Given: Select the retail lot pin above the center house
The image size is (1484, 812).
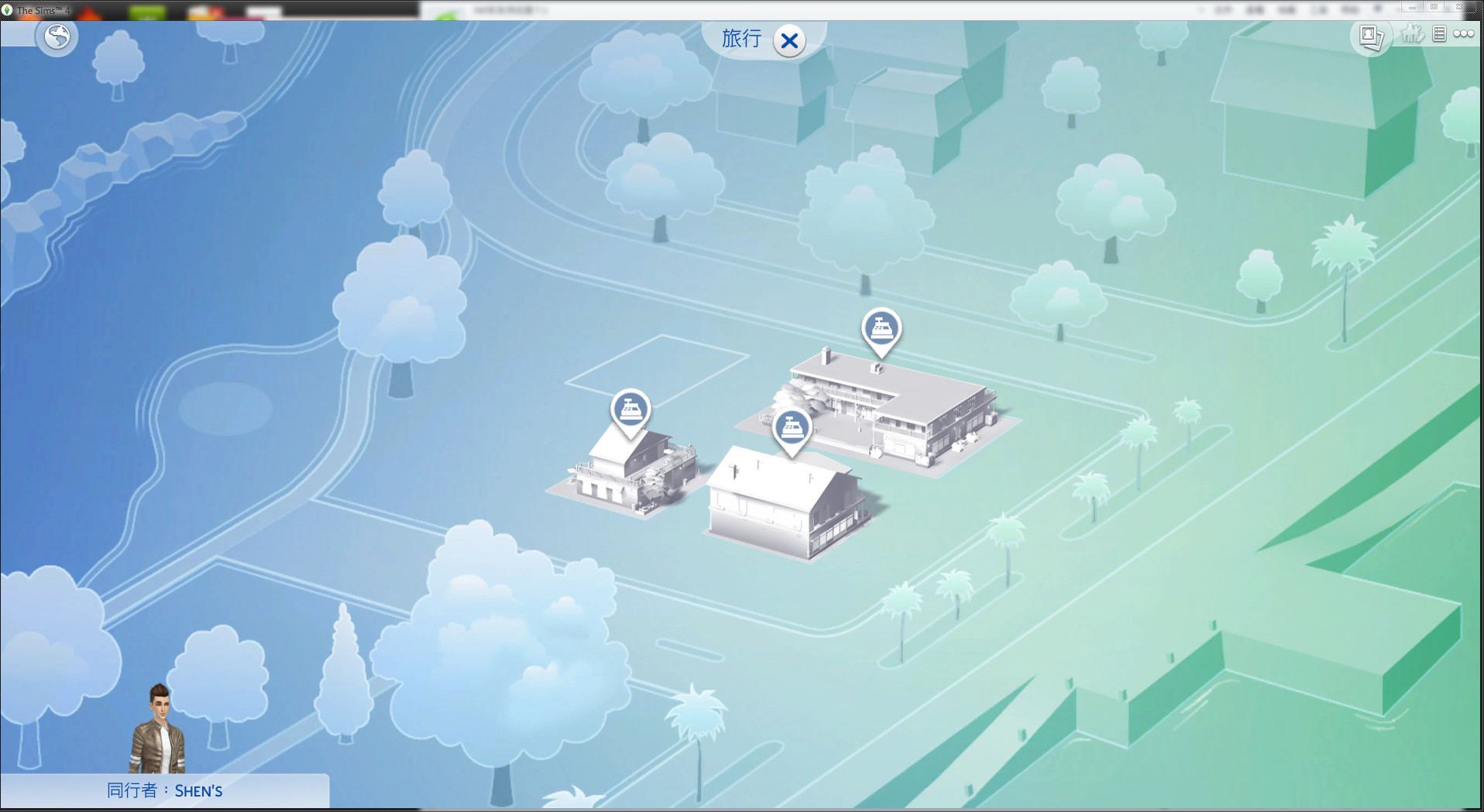Looking at the screenshot, I should (792, 430).
